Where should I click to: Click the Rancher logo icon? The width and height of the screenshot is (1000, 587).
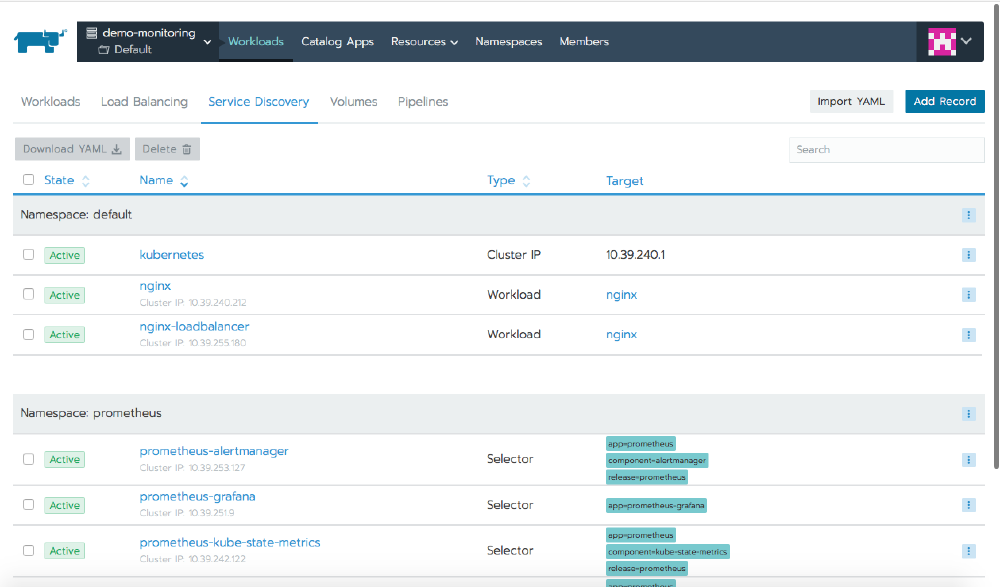pyautogui.click(x=38, y=41)
